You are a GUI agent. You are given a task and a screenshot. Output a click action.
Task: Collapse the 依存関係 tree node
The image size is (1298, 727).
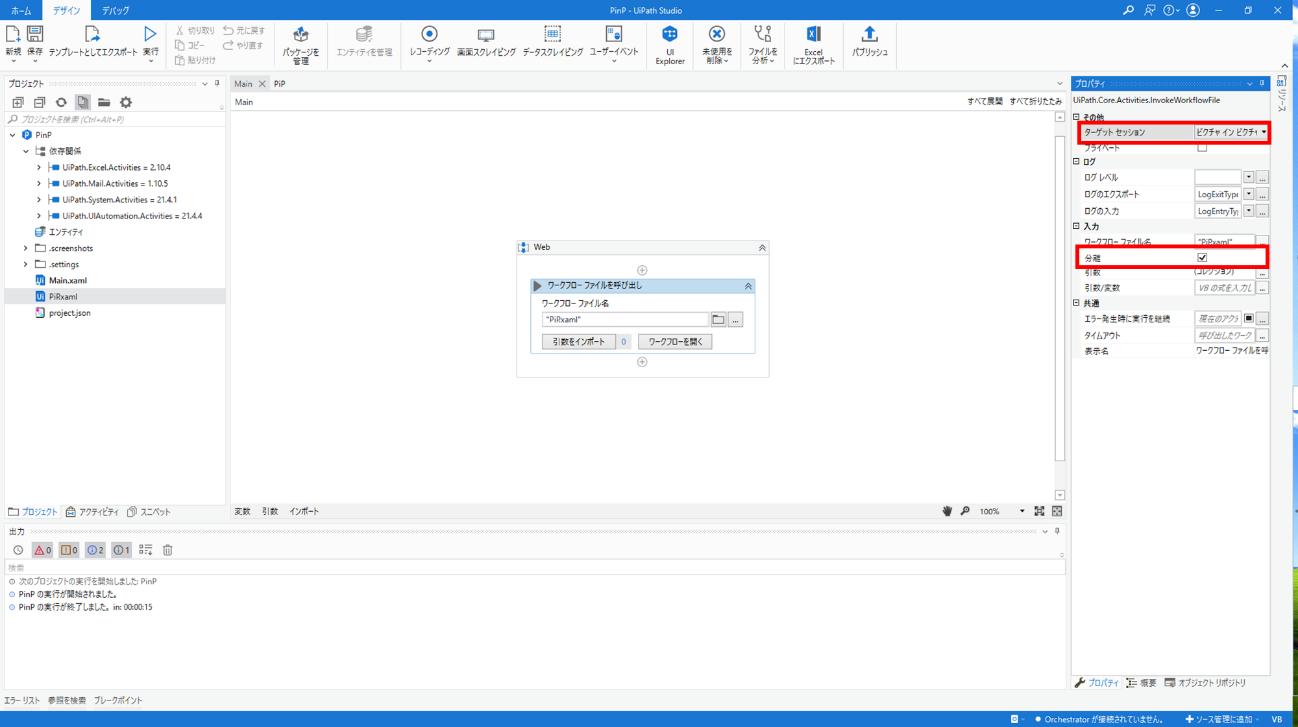tap(26, 151)
